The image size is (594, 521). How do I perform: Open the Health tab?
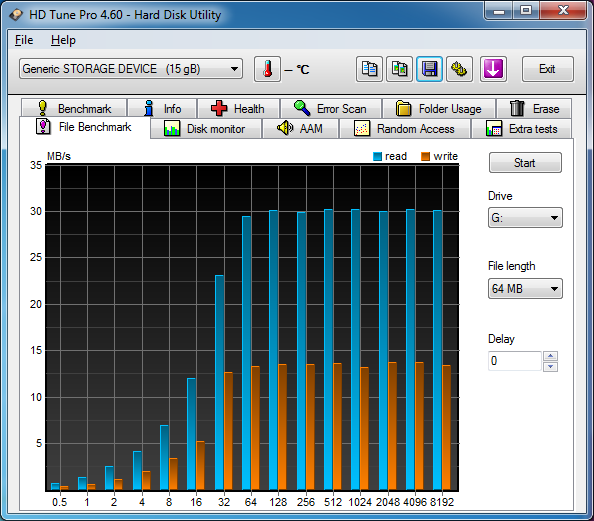click(238, 109)
